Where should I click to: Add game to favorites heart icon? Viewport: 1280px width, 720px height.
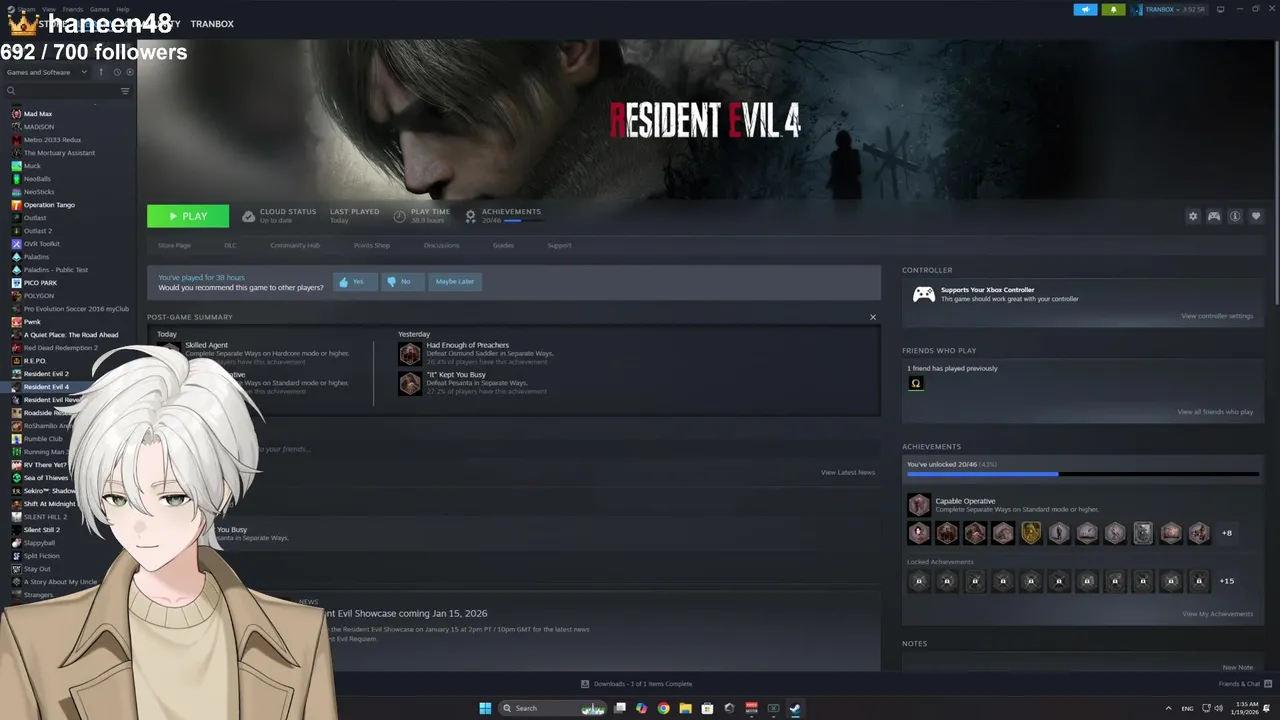pos(1256,216)
